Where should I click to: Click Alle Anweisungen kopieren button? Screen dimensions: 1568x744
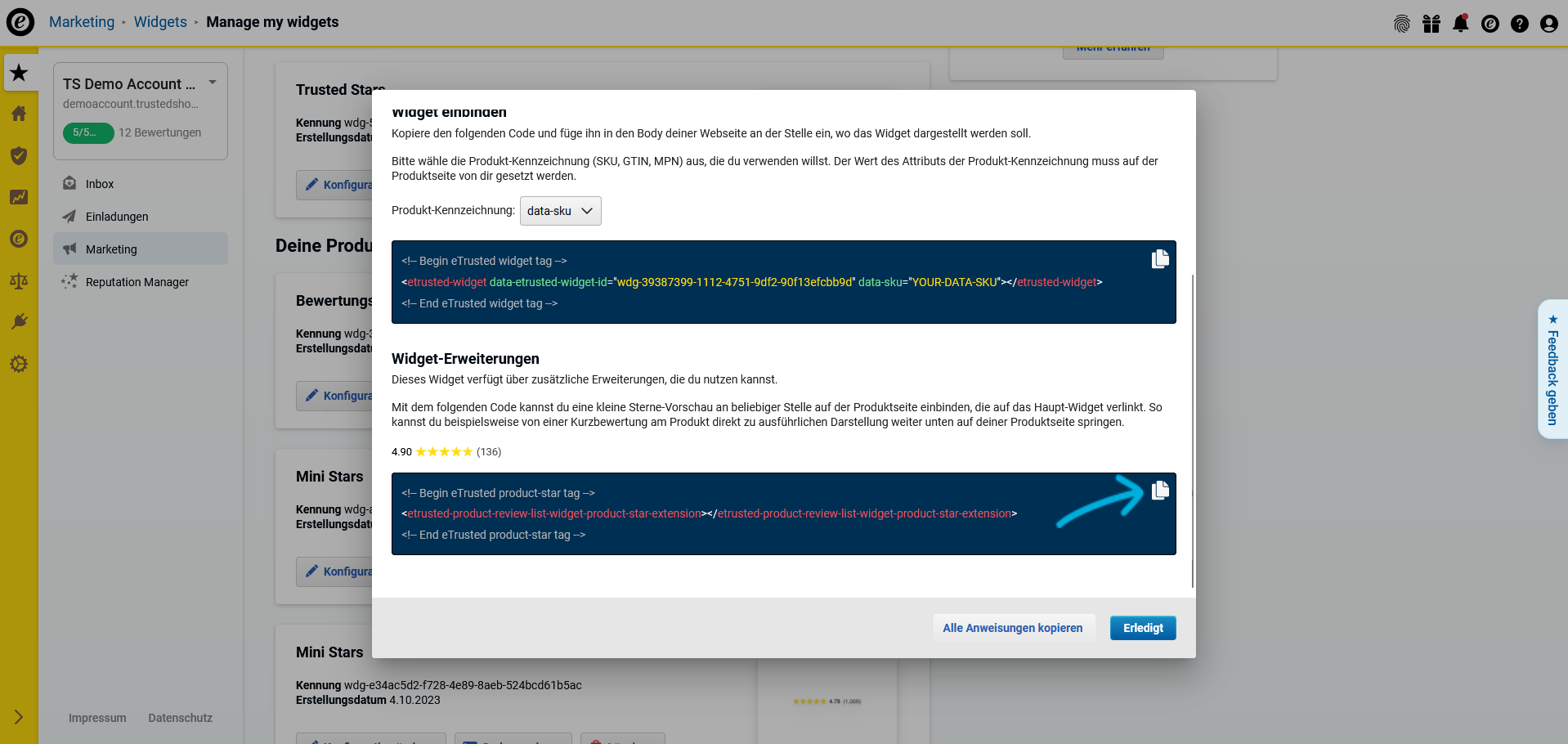(x=1012, y=628)
